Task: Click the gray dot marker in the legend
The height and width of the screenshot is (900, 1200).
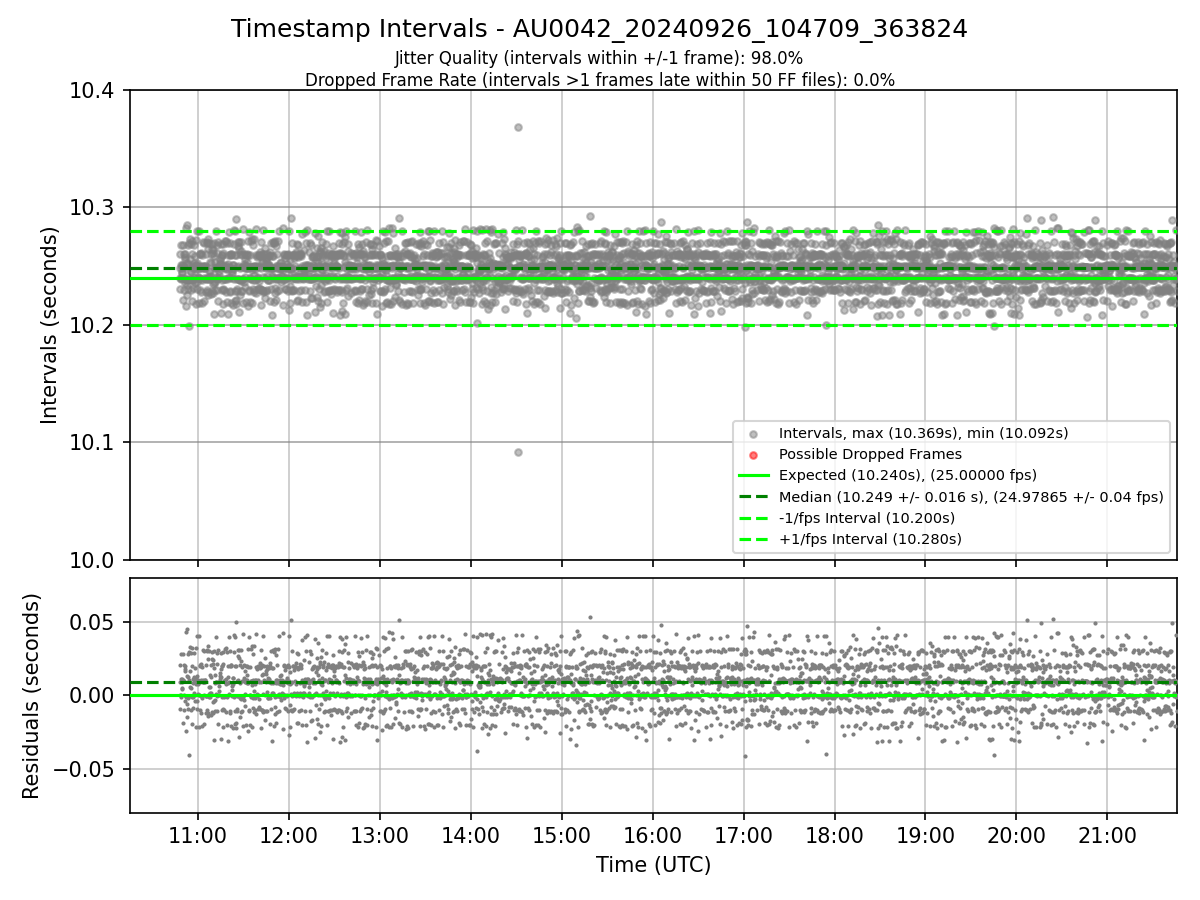Action: (x=754, y=433)
